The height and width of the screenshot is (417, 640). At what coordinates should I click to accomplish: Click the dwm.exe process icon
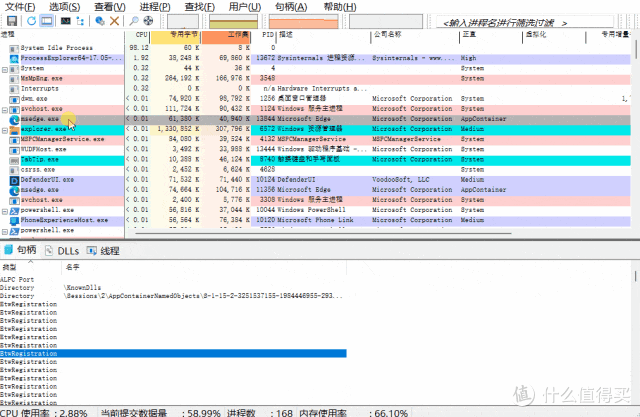pyautogui.click(x=14, y=99)
